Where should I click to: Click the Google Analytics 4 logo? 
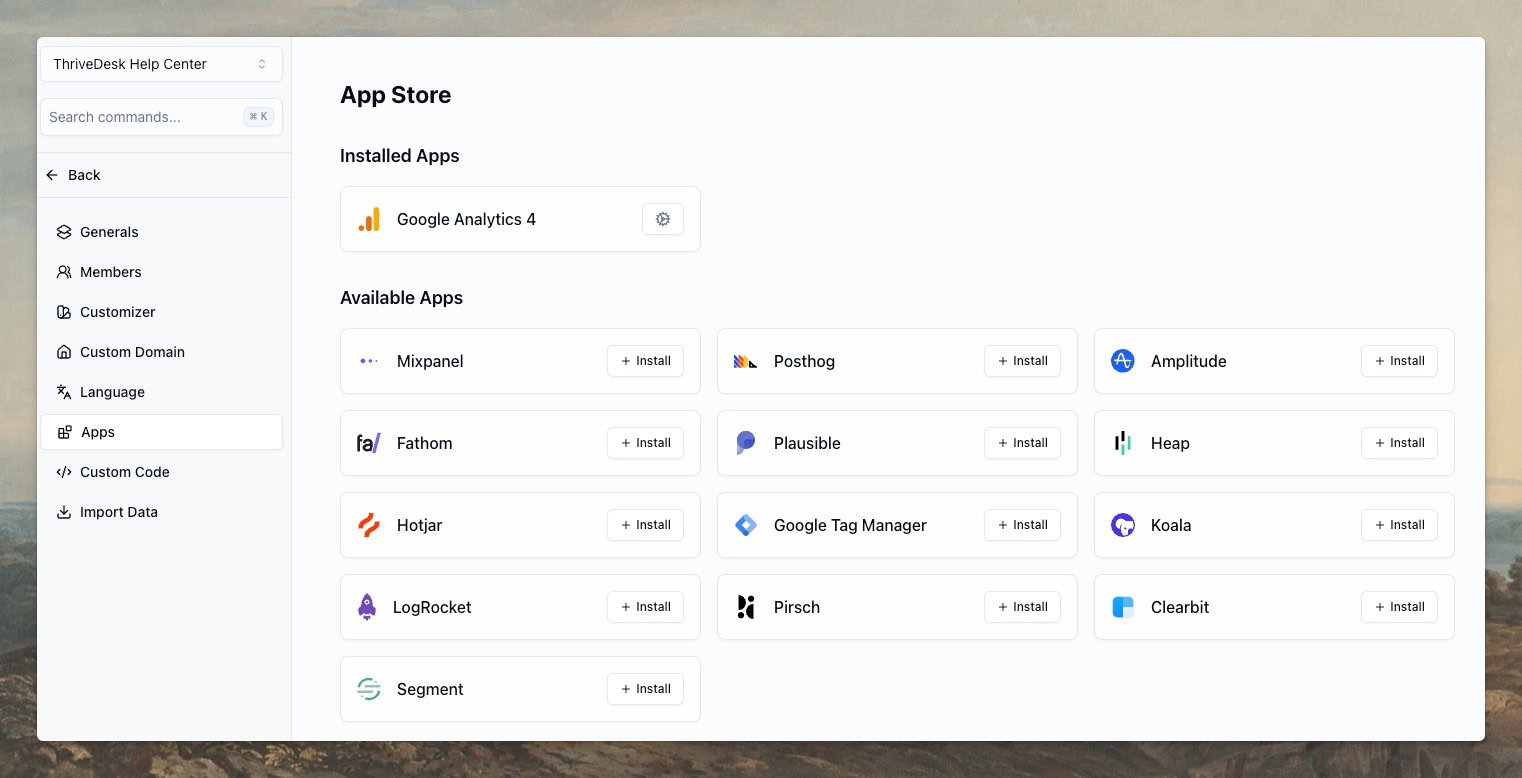click(369, 219)
